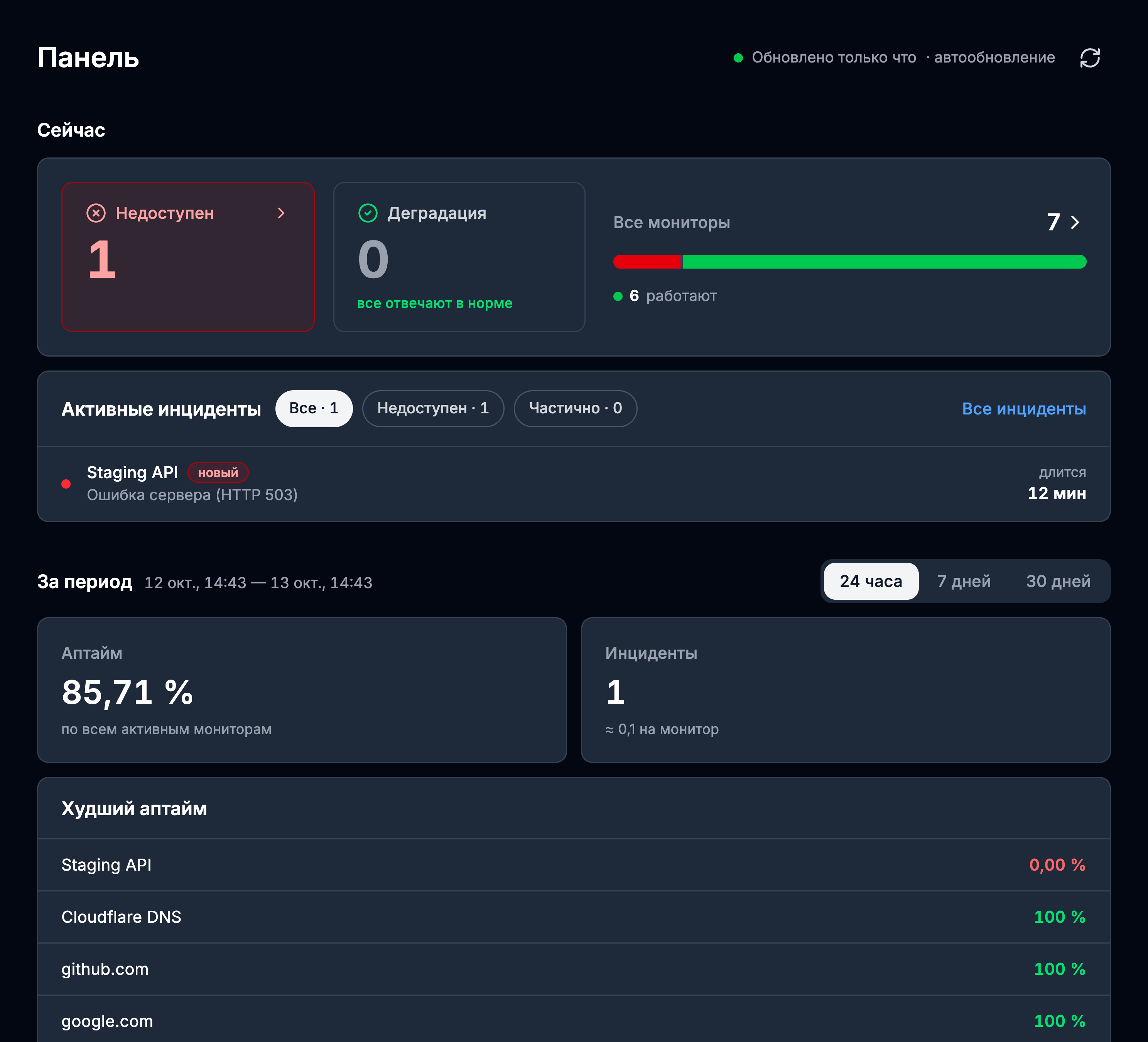Click the ≈ 0,1 на монитор text

(x=662, y=729)
